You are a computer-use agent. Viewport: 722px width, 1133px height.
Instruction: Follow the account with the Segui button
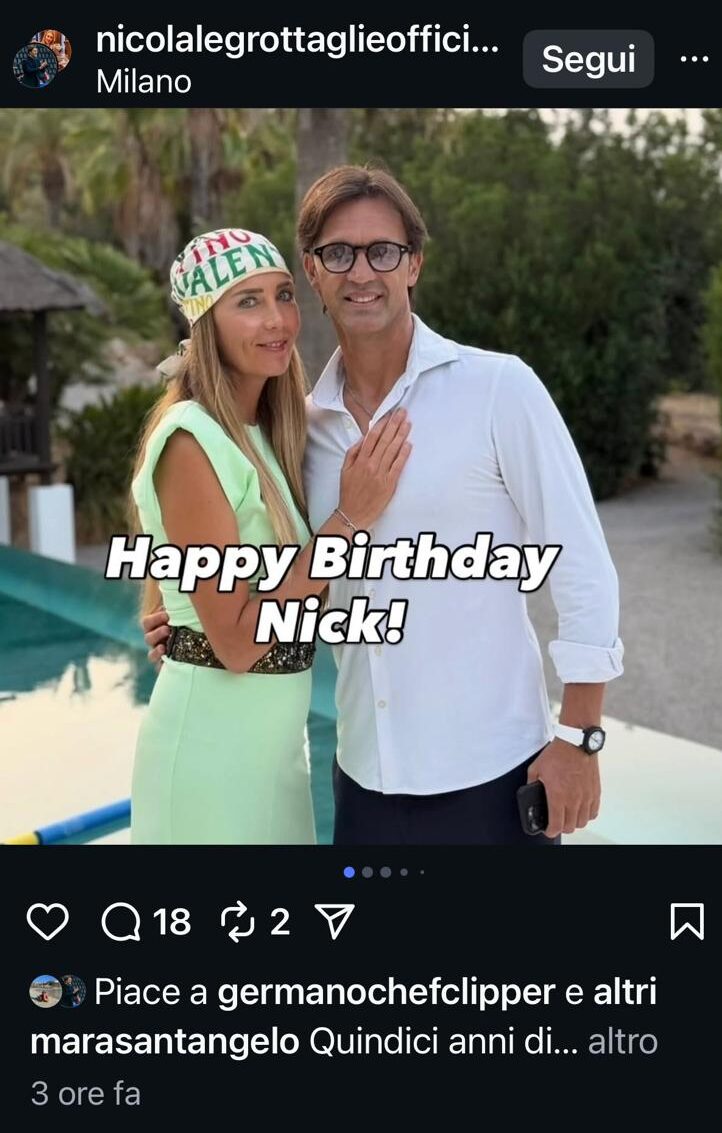tap(588, 59)
